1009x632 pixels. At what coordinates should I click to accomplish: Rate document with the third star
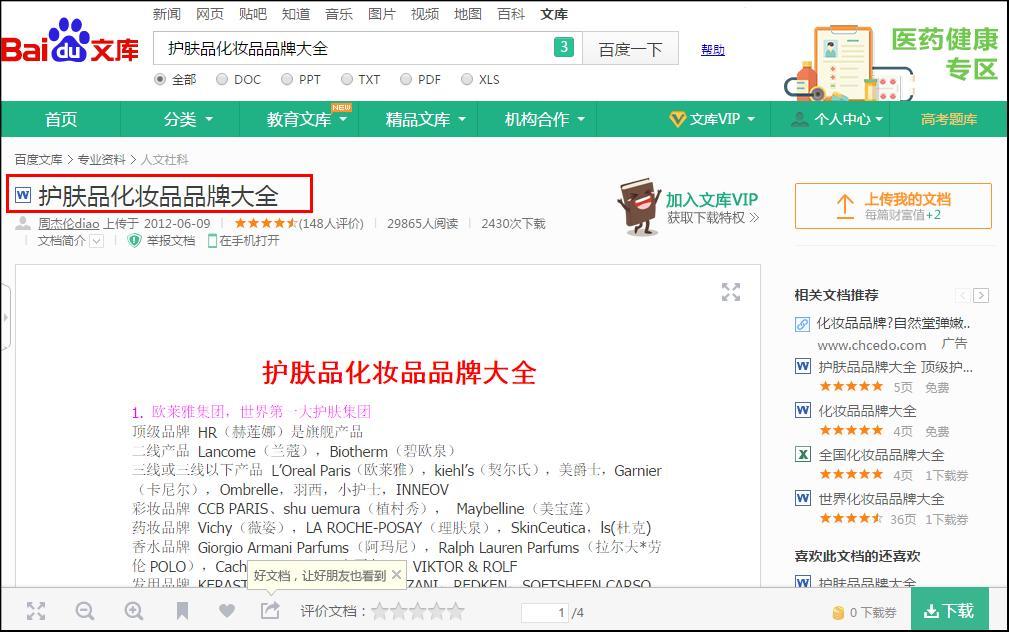click(418, 611)
